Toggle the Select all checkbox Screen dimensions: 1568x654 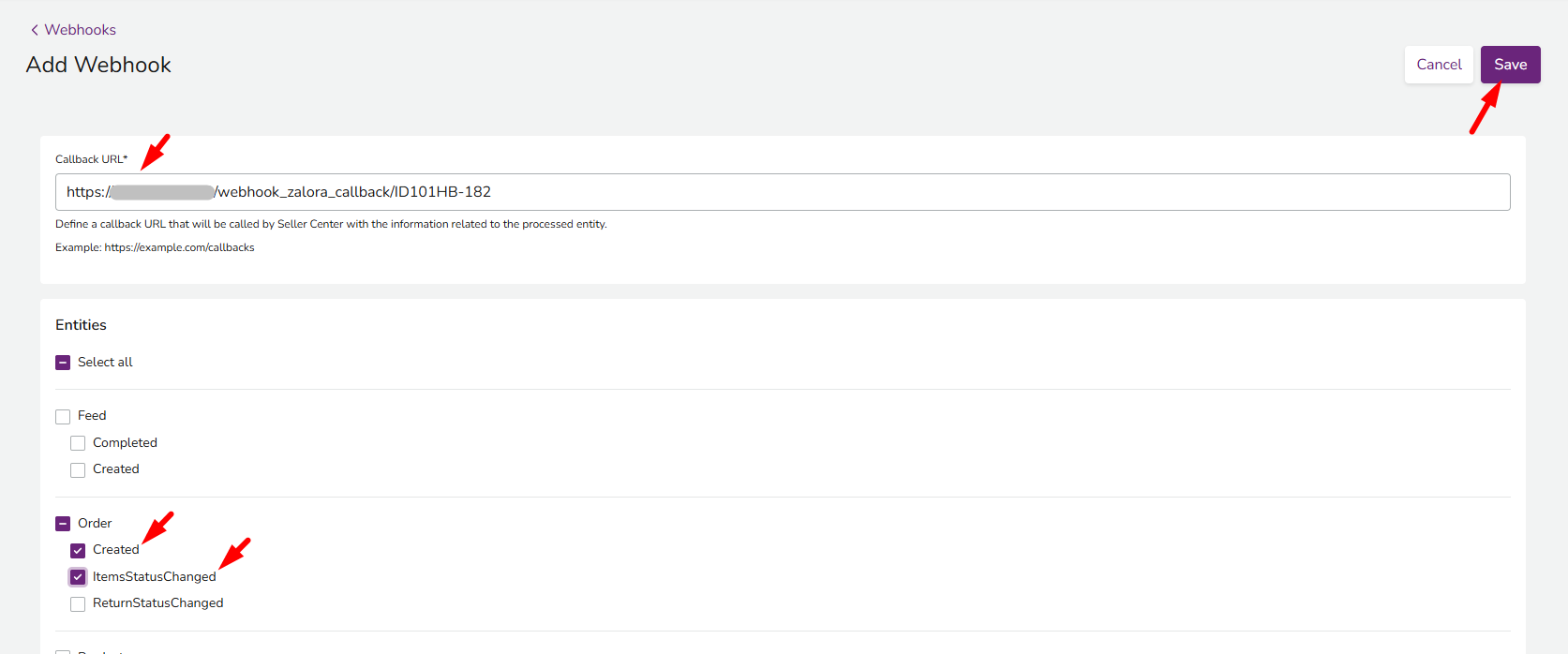coord(63,363)
